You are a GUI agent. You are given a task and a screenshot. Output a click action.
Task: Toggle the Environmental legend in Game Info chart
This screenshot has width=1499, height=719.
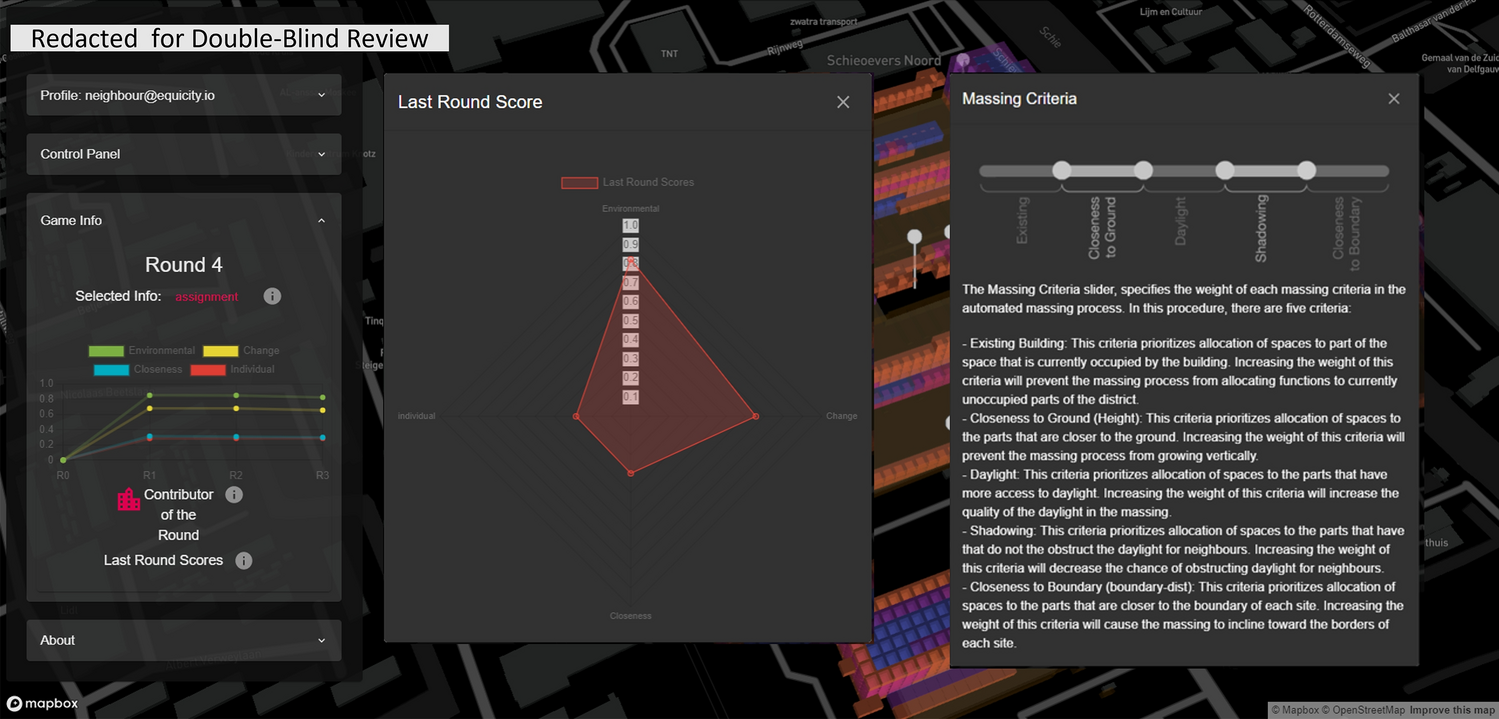coord(142,351)
